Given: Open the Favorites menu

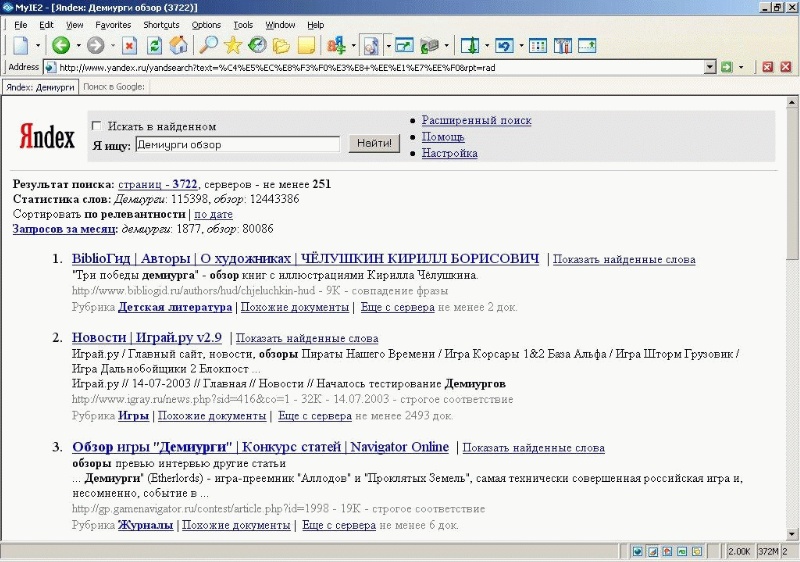Looking at the screenshot, I should (113, 24).
